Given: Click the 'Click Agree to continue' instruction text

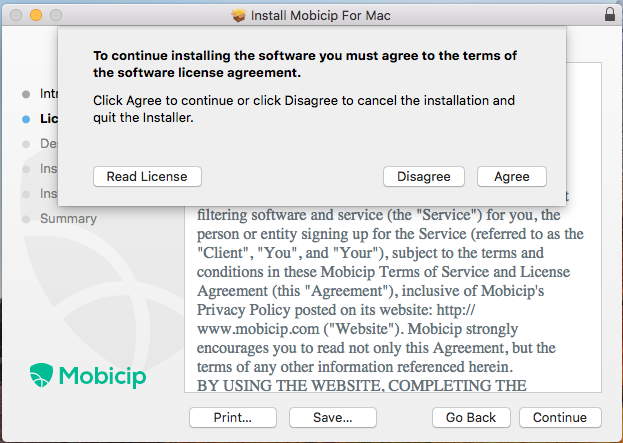Looking at the screenshot, I should [304, 109].
